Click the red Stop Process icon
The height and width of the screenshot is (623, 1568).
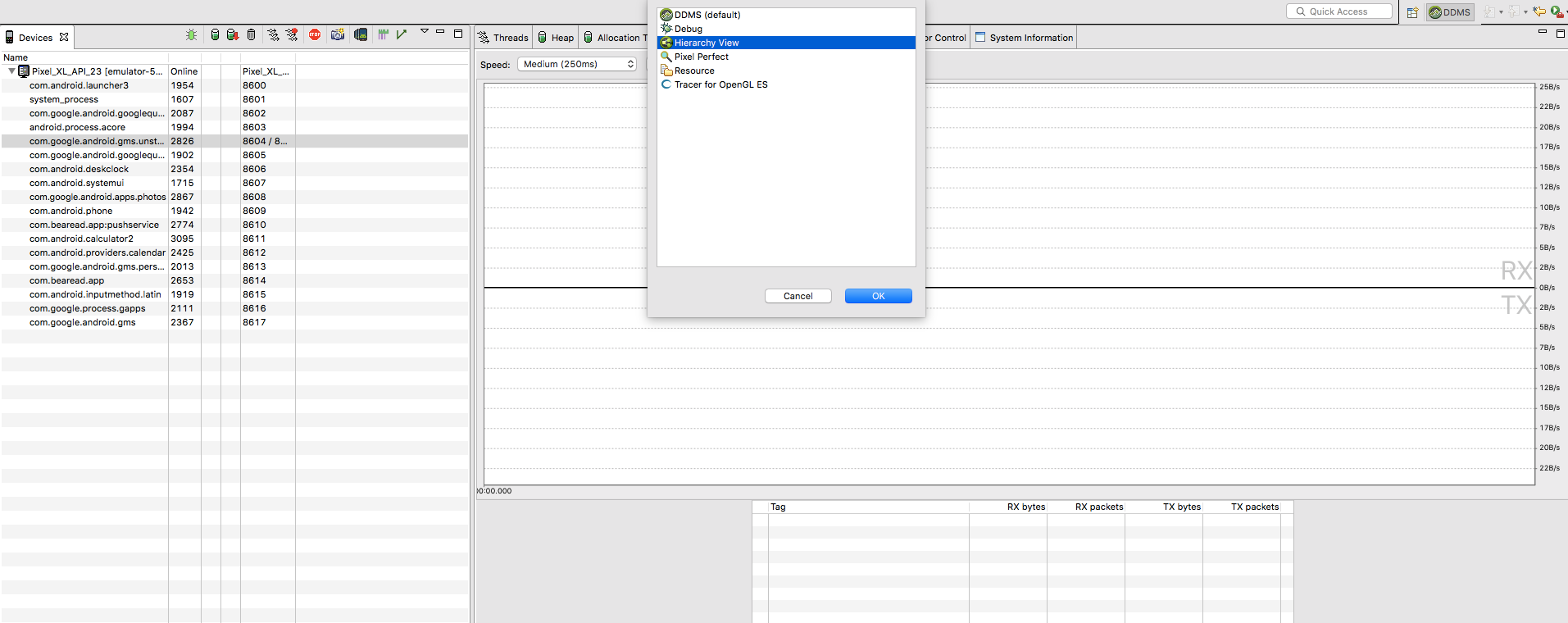315,34
